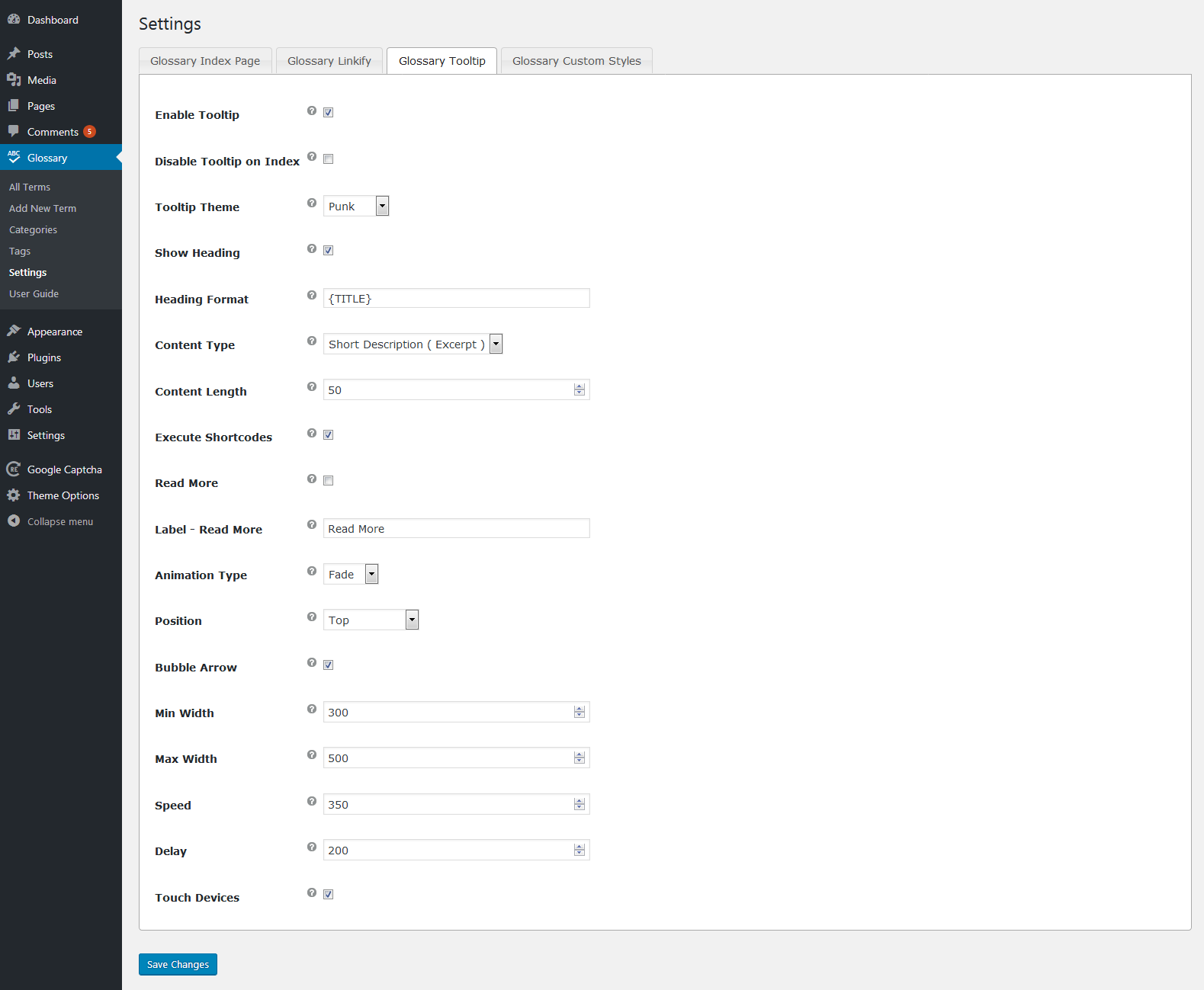
Task: Click the Save Changes button
Action: pos(178,964)
